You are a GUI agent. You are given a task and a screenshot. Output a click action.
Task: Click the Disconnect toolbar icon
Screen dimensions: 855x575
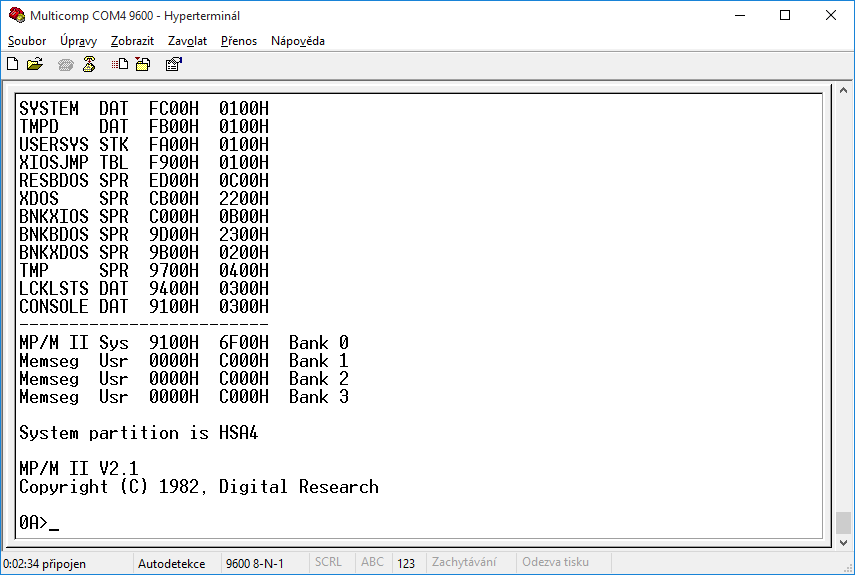(89, 64)
